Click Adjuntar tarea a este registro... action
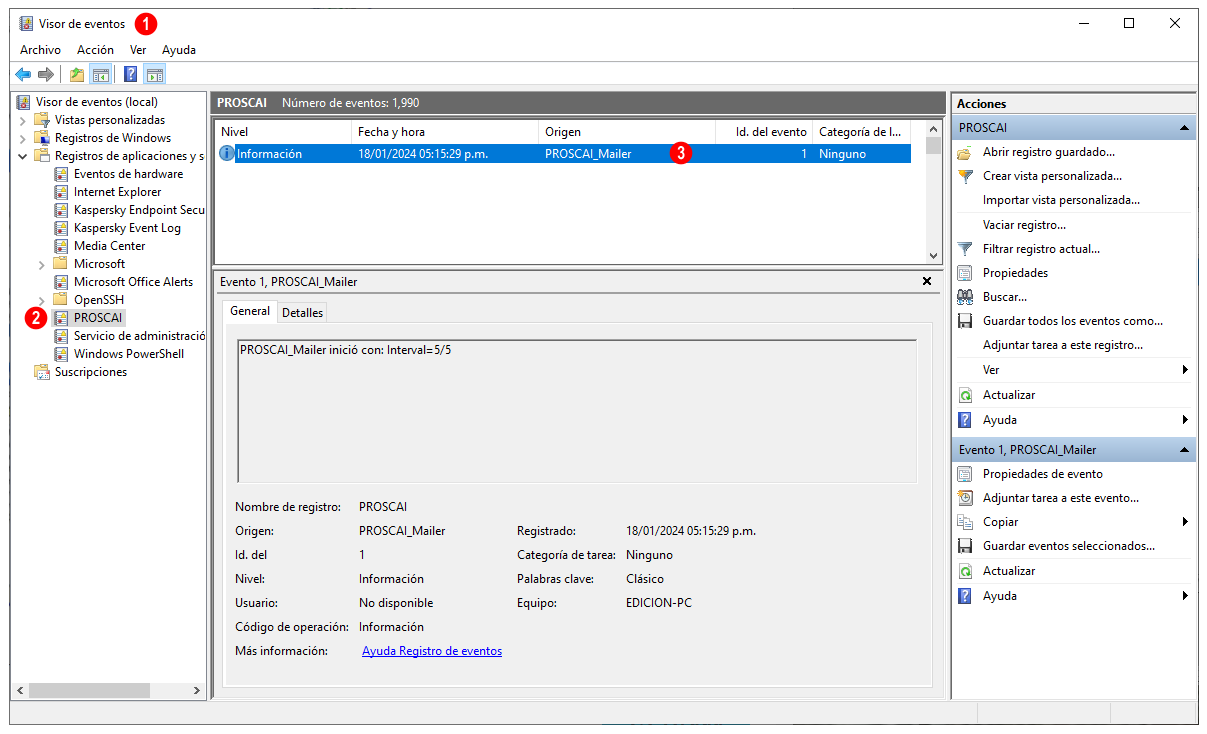The height and width of the screenshot is (734, 1207). (x=1063, y=345)
